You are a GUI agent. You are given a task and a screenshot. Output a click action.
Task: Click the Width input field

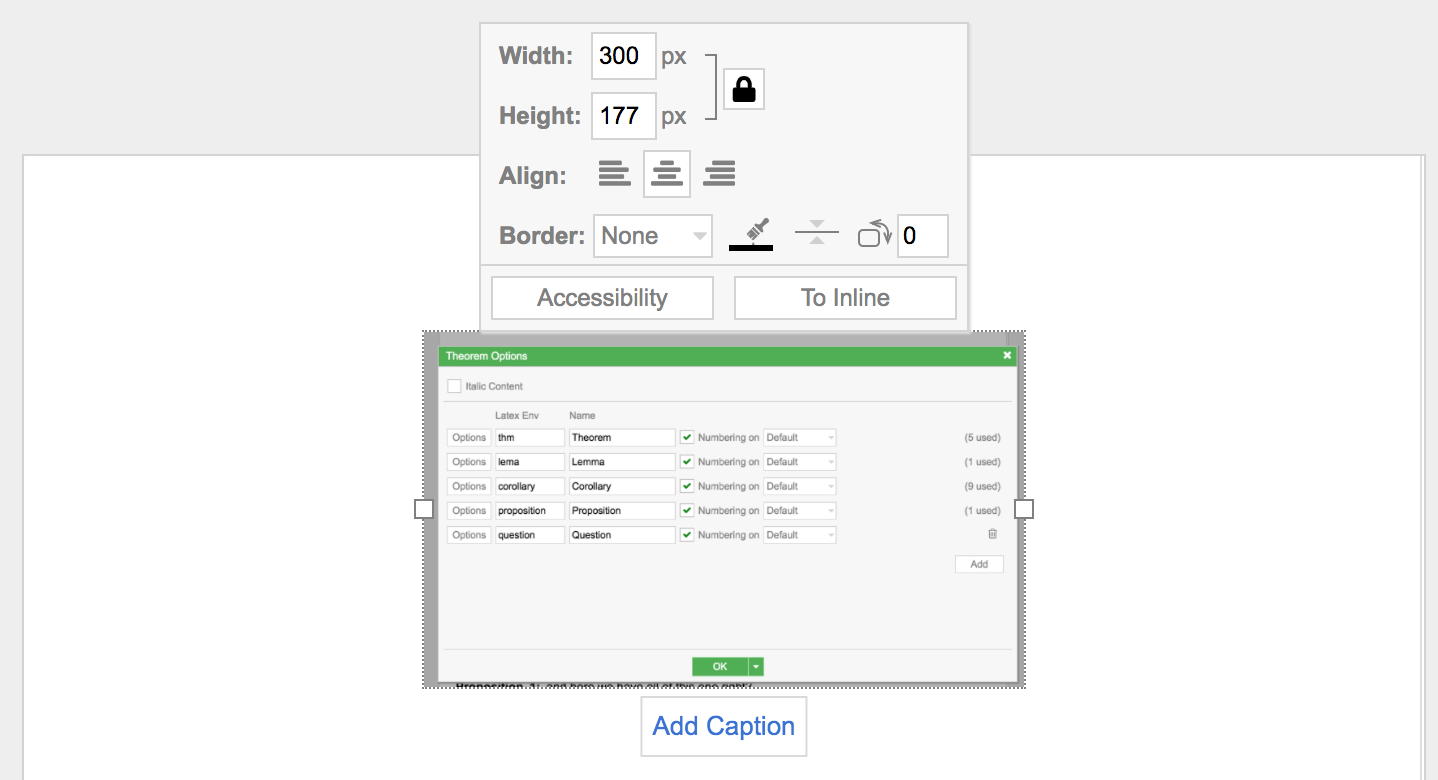[x=624, y=56]
